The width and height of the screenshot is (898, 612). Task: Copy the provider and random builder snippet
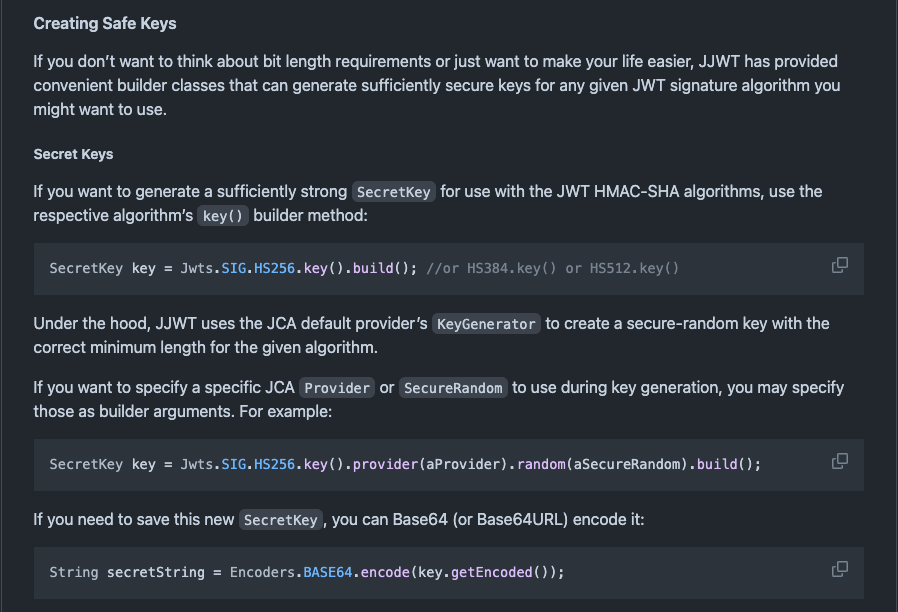(x=840, y=461)
